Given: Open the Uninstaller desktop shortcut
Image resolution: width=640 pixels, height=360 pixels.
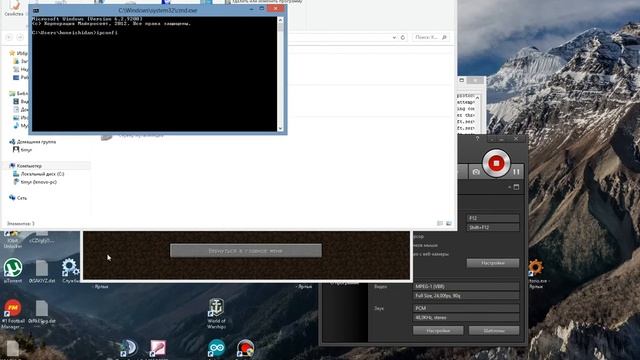Looking at the screenshot, I should pos(13,240).
